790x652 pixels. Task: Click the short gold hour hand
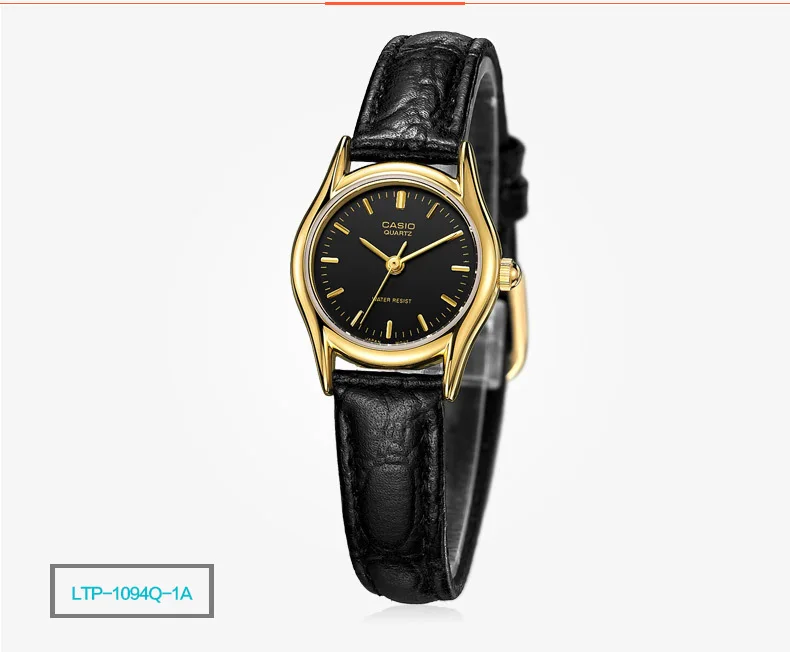pyautogui.click(x=374, y=248)
